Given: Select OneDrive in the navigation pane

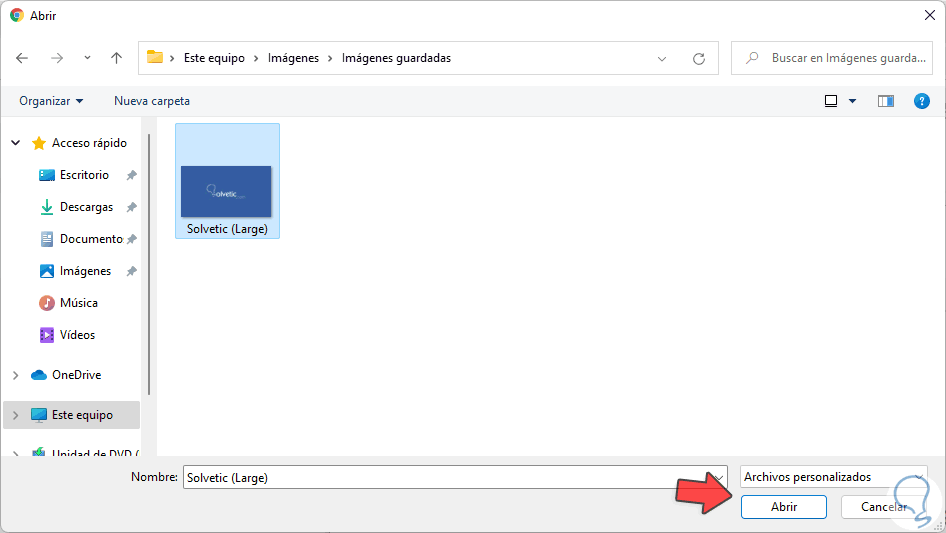Looking at the screenshot, I should [76, 375].
